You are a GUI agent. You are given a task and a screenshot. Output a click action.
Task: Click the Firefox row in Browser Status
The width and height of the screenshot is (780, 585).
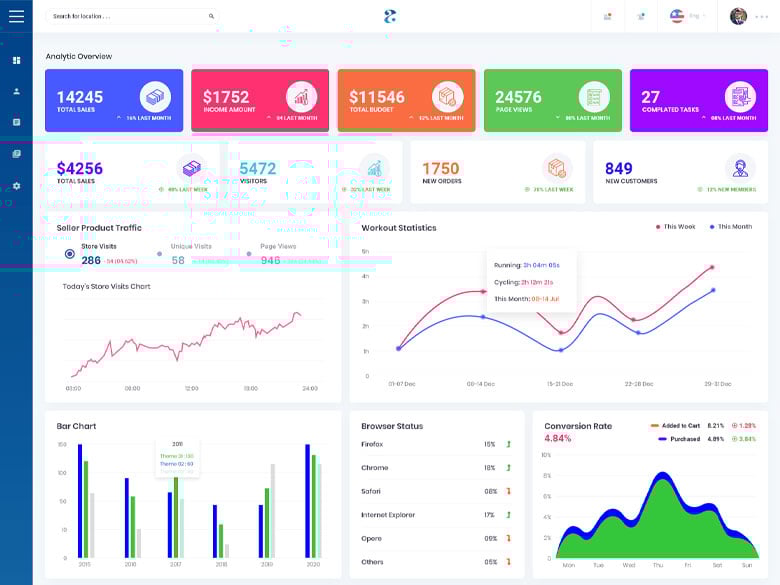tap(436, 444)
